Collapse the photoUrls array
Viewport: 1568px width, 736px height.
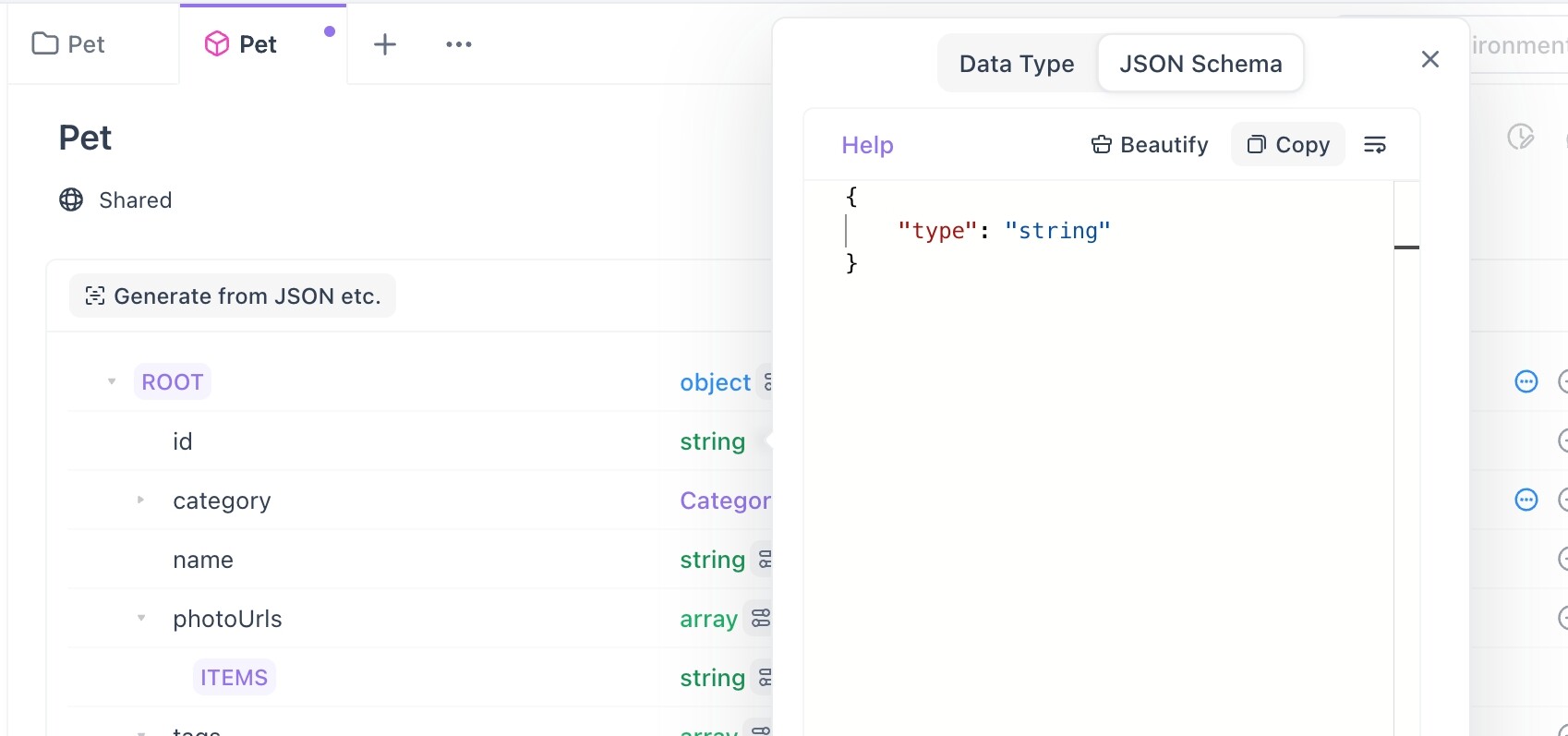point(140,619)
